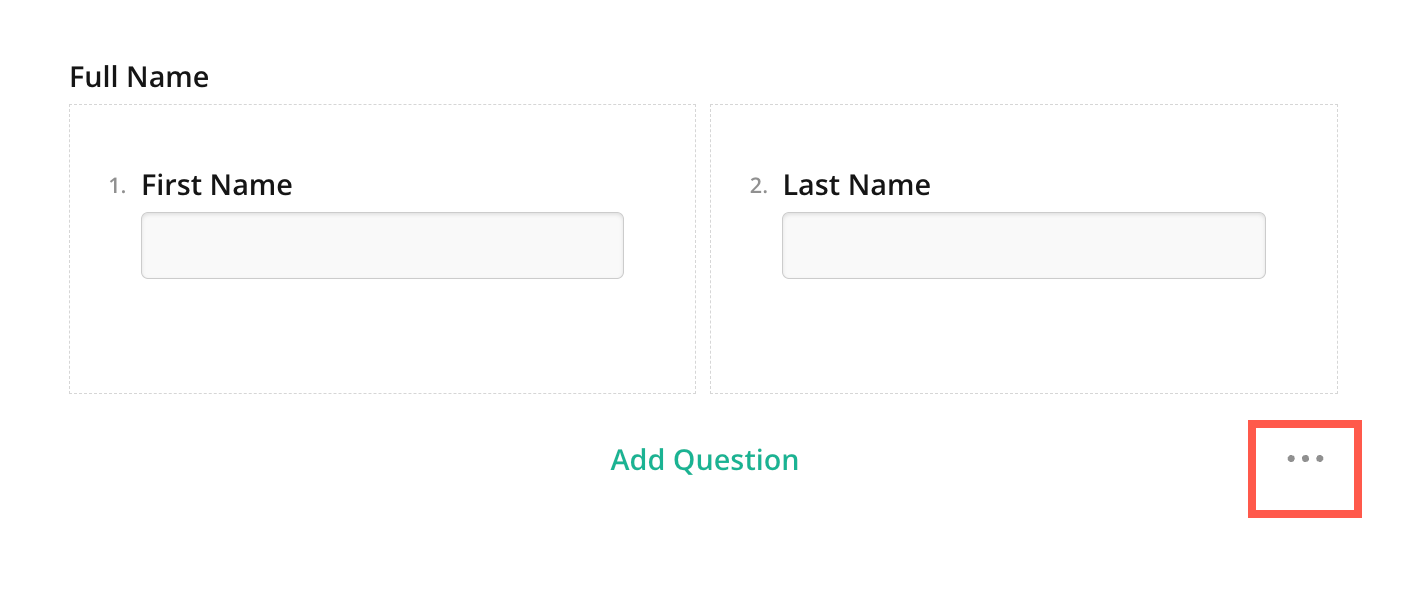Click the word "Add" in Add Question
This screenshot has height=606, width=1406.
click(x=638, y=460)
